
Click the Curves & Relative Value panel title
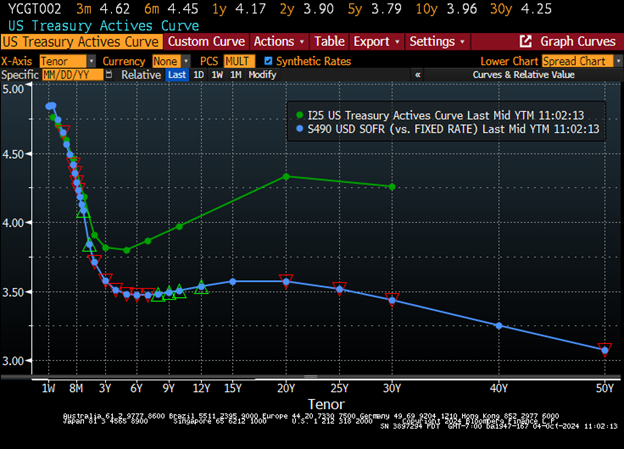[x=523, y=74]
